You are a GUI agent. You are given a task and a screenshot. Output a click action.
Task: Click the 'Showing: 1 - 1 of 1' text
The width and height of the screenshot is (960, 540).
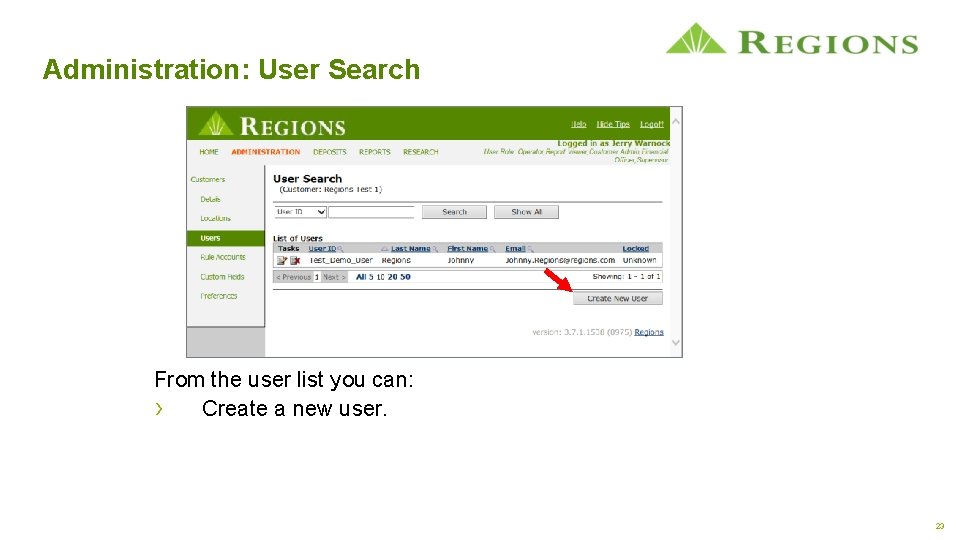click(x=626, y=277)
